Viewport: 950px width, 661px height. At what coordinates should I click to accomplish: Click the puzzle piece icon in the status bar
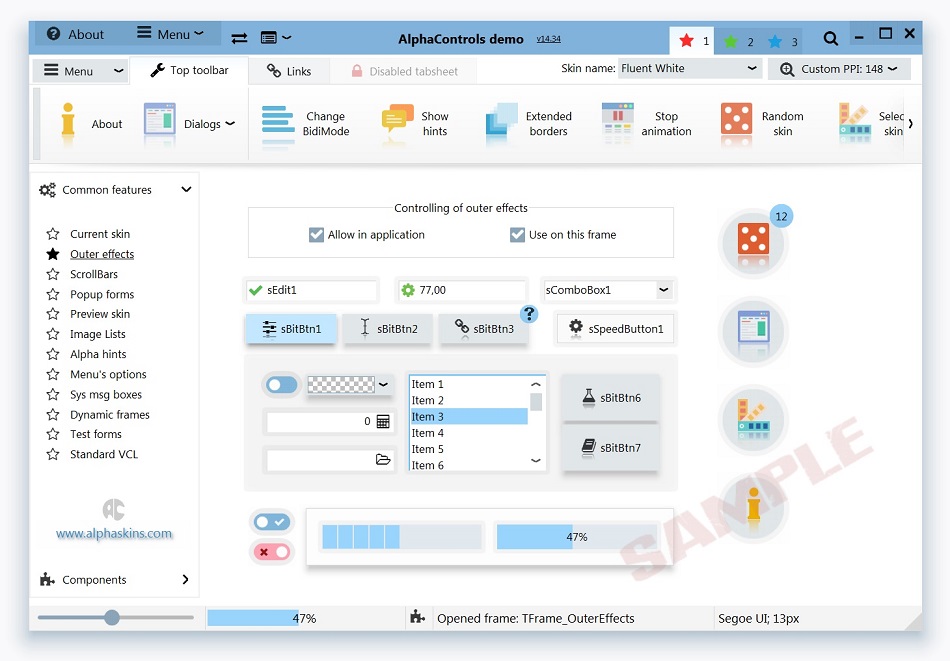pyautogui.click(x=417, y=617)
